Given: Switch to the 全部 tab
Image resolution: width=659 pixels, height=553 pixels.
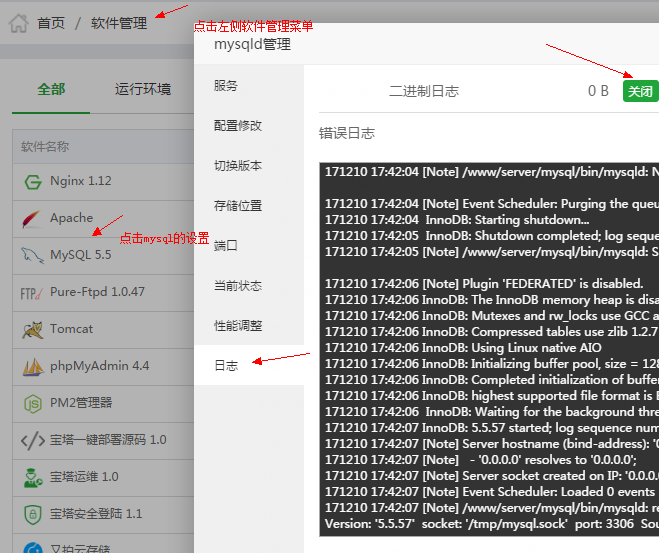Looking at the screenshot, I should [51, 89].
